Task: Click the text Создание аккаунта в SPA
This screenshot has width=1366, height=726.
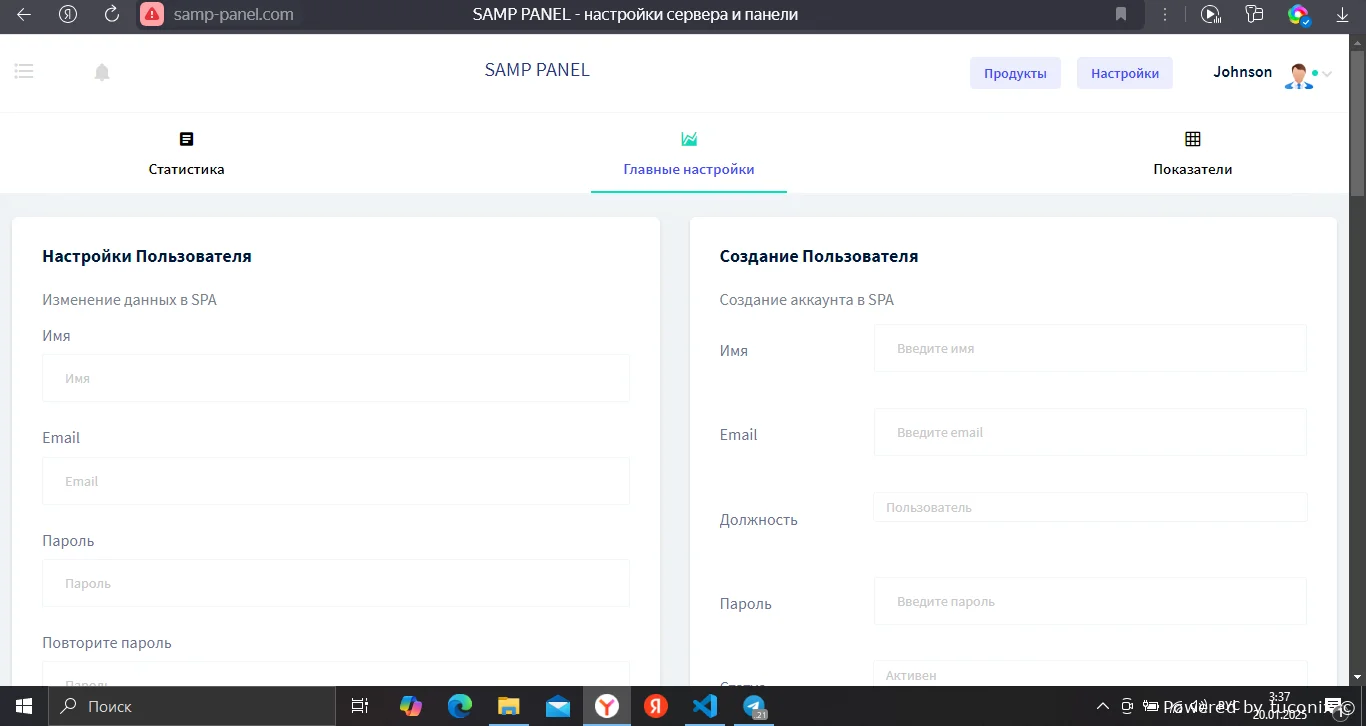Action: pos(807,299)
